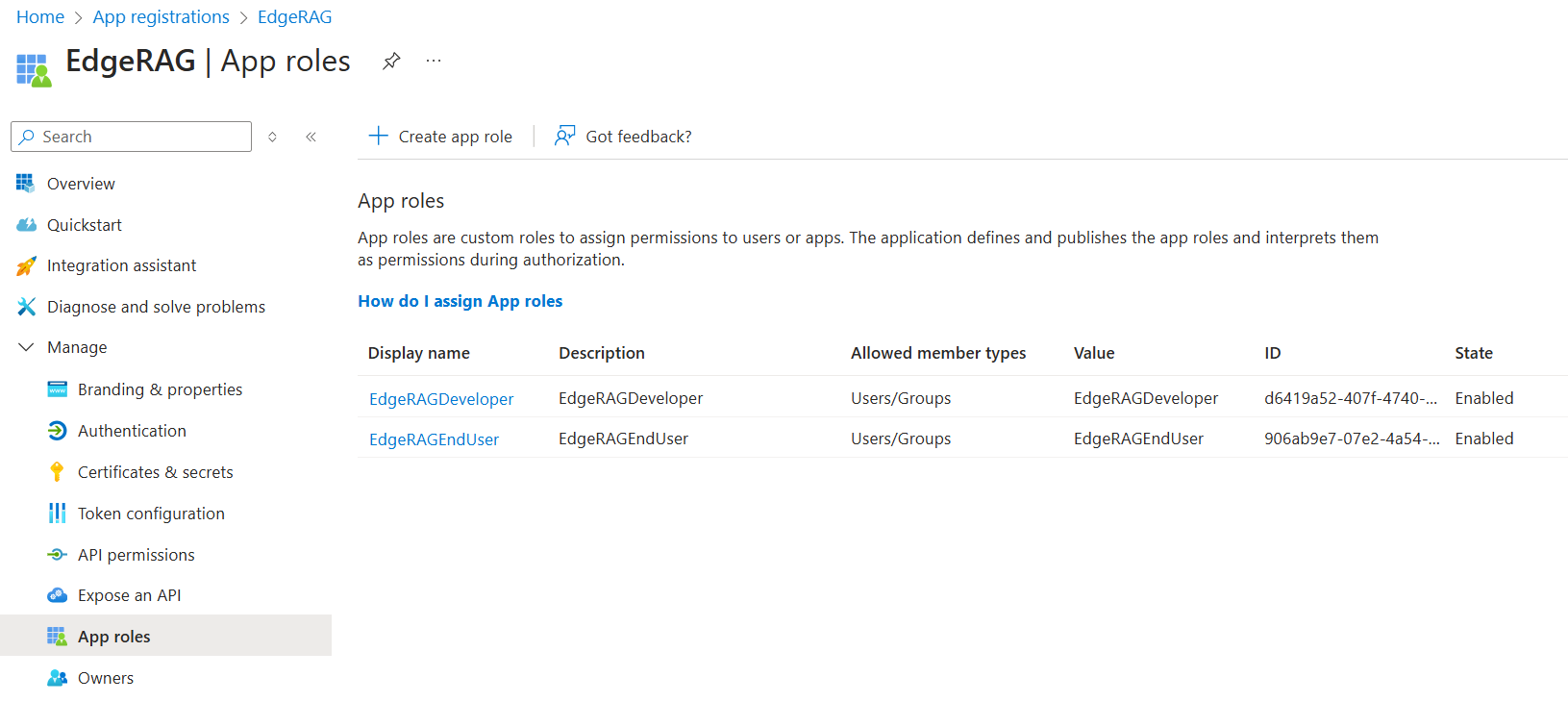Click the API permissions icon

57,554
